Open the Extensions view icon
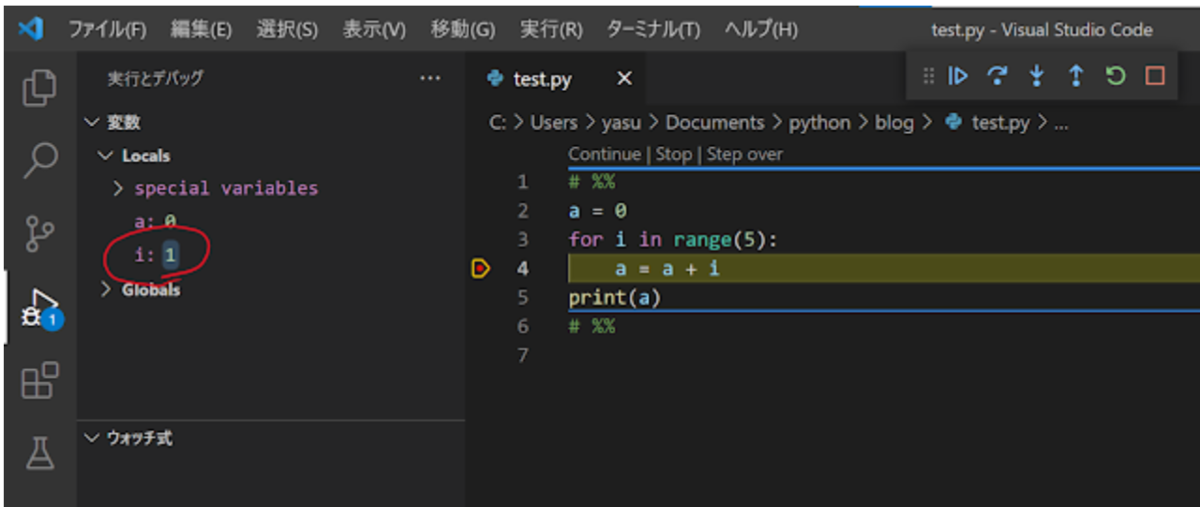This screenshot has width=1200, height=507. pyautogui.click(x=39, y=381)
